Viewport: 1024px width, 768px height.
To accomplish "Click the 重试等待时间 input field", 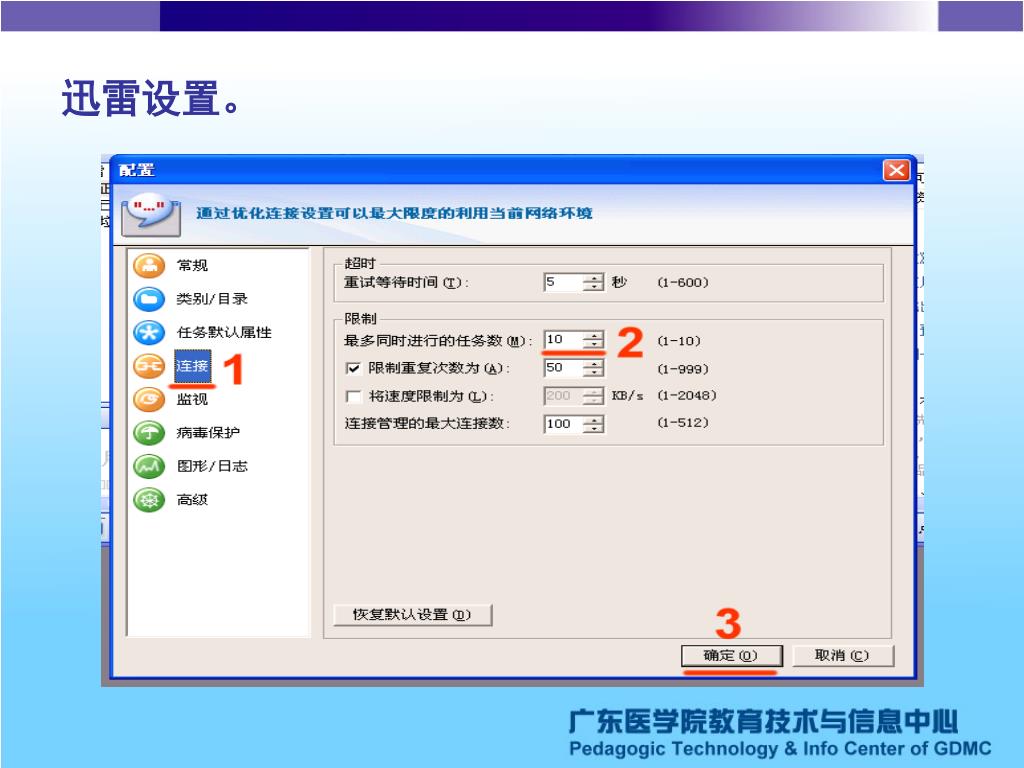I will point(562,282).
